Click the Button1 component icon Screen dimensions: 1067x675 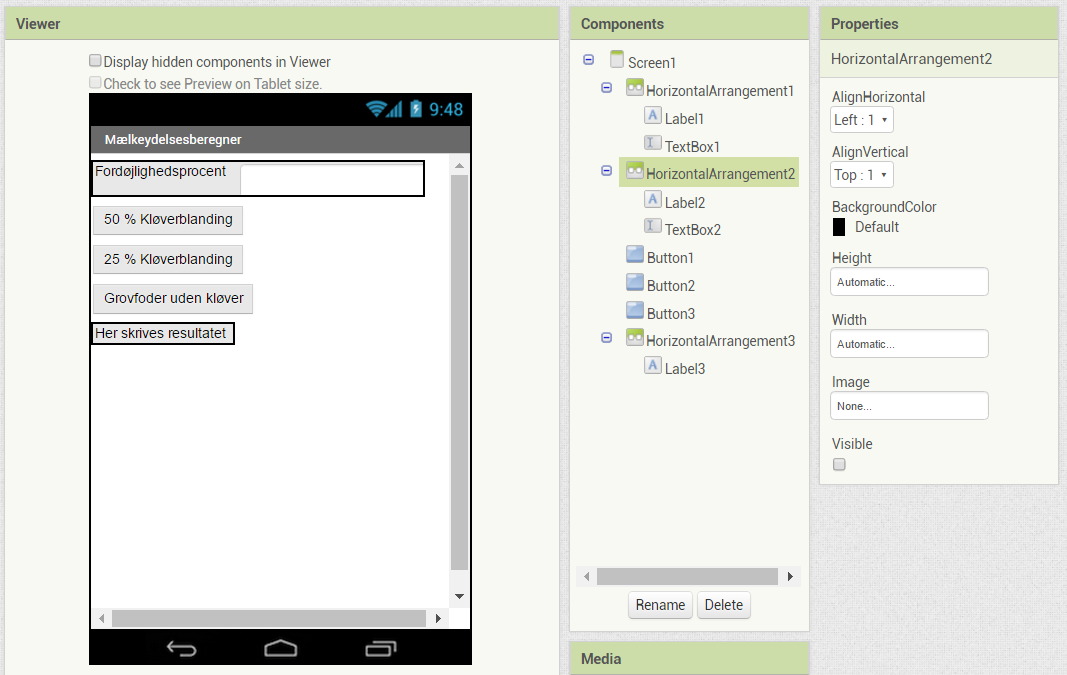[635, 256]
